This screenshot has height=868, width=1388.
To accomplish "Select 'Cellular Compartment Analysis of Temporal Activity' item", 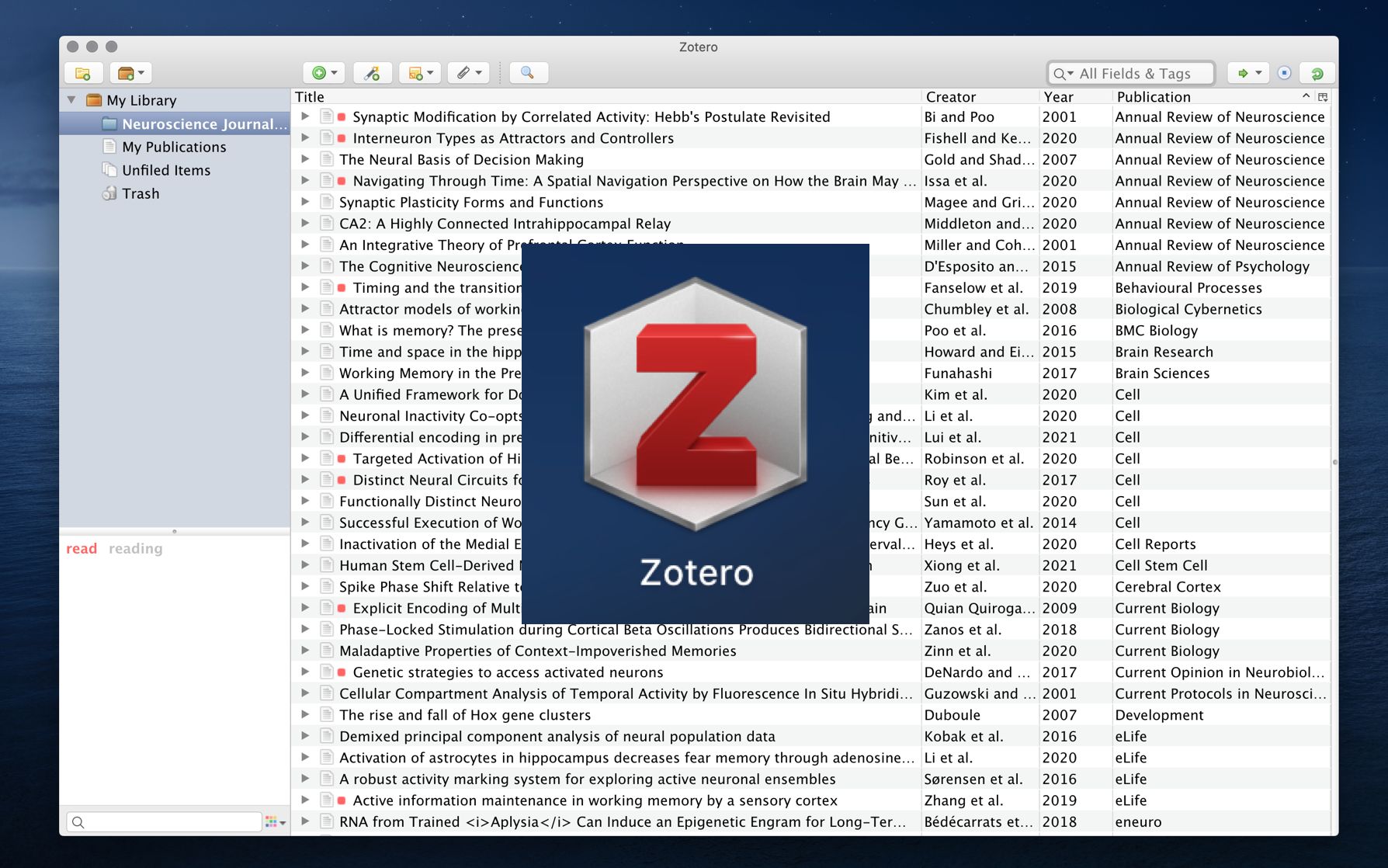I will click(626, 693).
